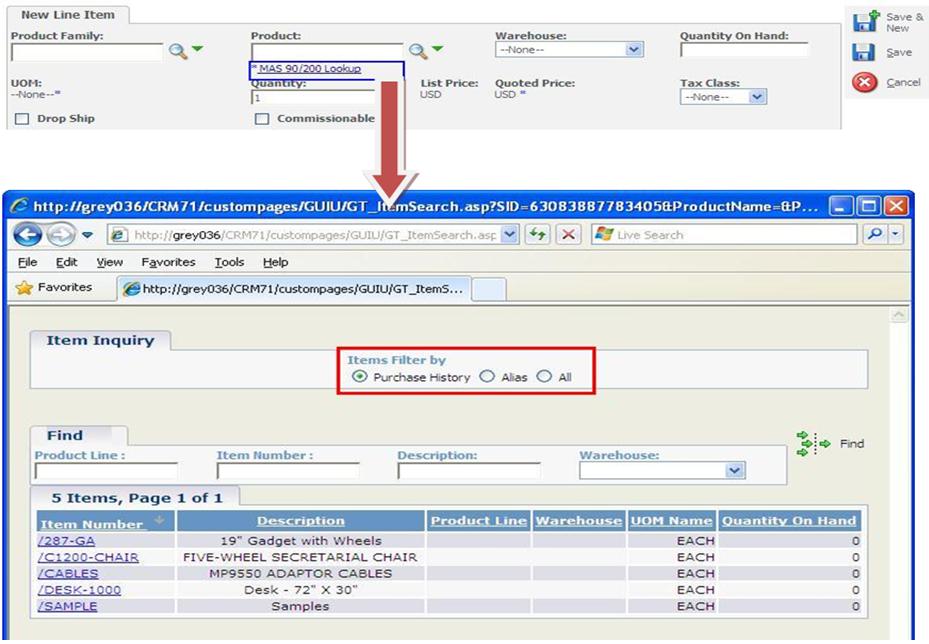
Task: Open the View menu
Action: coord(110,262)
